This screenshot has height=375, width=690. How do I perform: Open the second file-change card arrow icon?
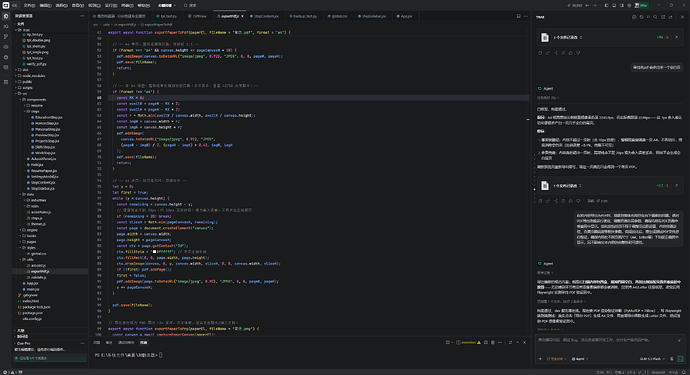(x=676, y=186)
